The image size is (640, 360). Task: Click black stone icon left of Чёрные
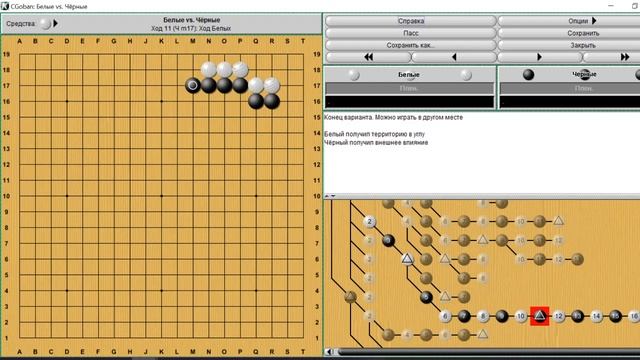(x=529, y=75)
